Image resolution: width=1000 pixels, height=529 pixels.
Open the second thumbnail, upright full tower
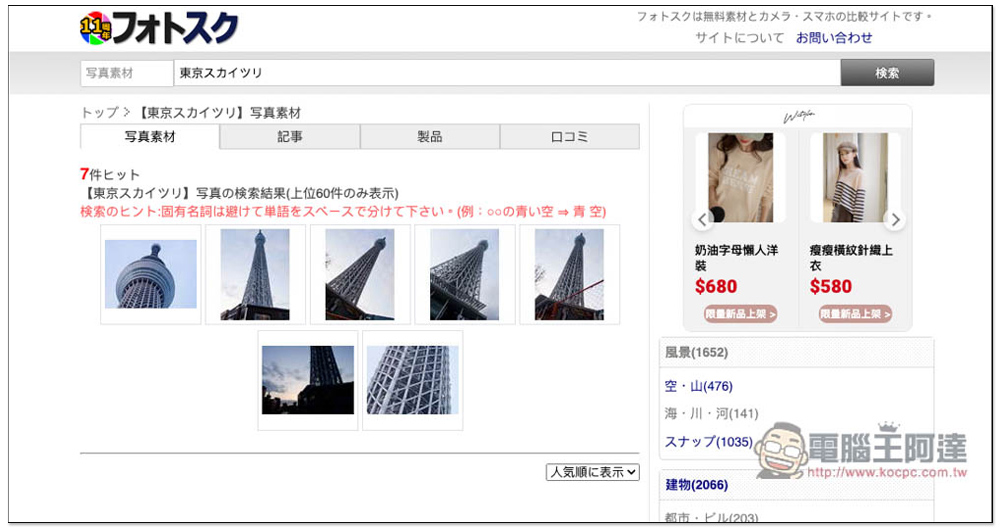point(255,274)
